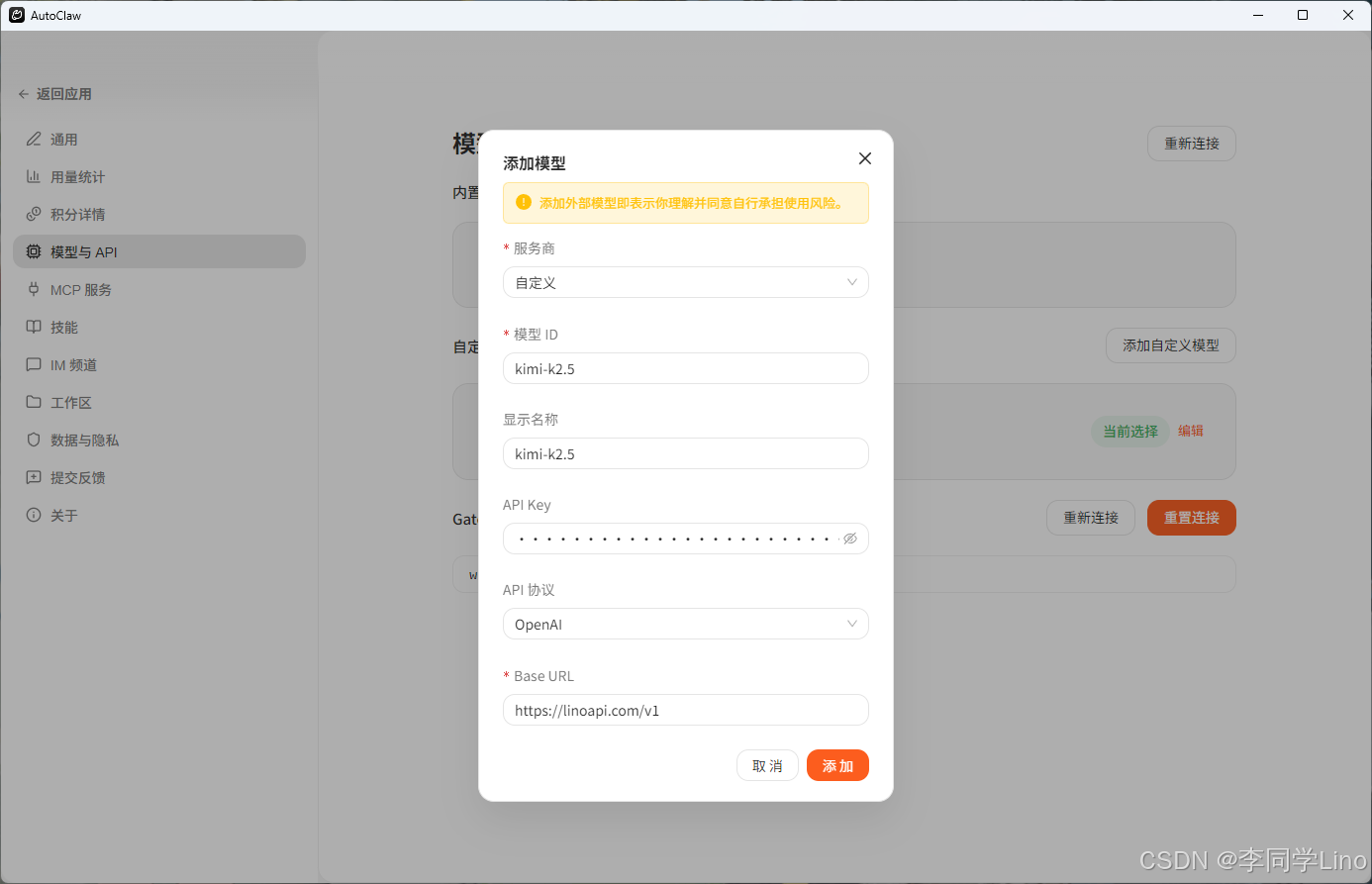1372x884 pixels.
Task: Click the Base URL label
Action: pyautogui.click(x=543, y=676)
